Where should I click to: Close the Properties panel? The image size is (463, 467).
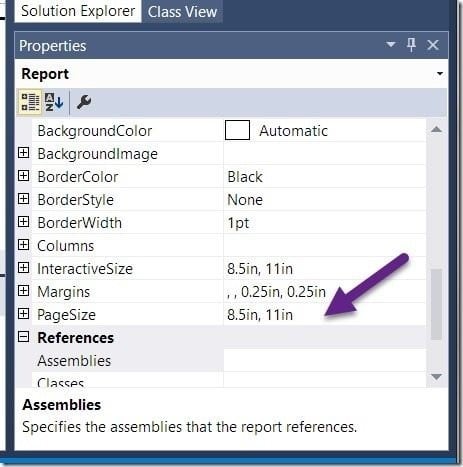pyautogui.click(x=433, y=45)
